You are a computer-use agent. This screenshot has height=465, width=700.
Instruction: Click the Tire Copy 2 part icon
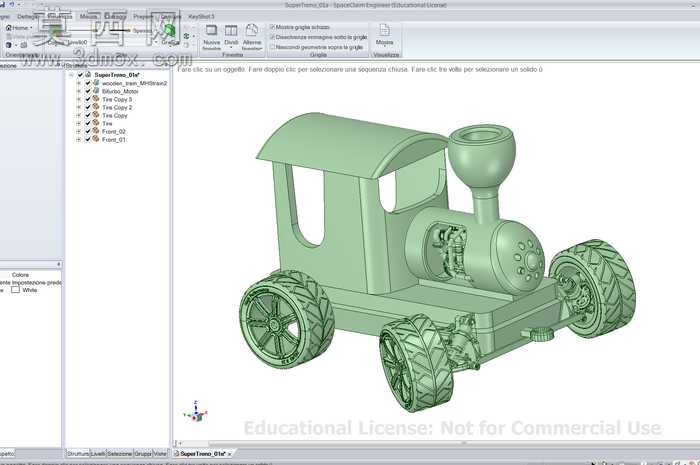(96, 107)
